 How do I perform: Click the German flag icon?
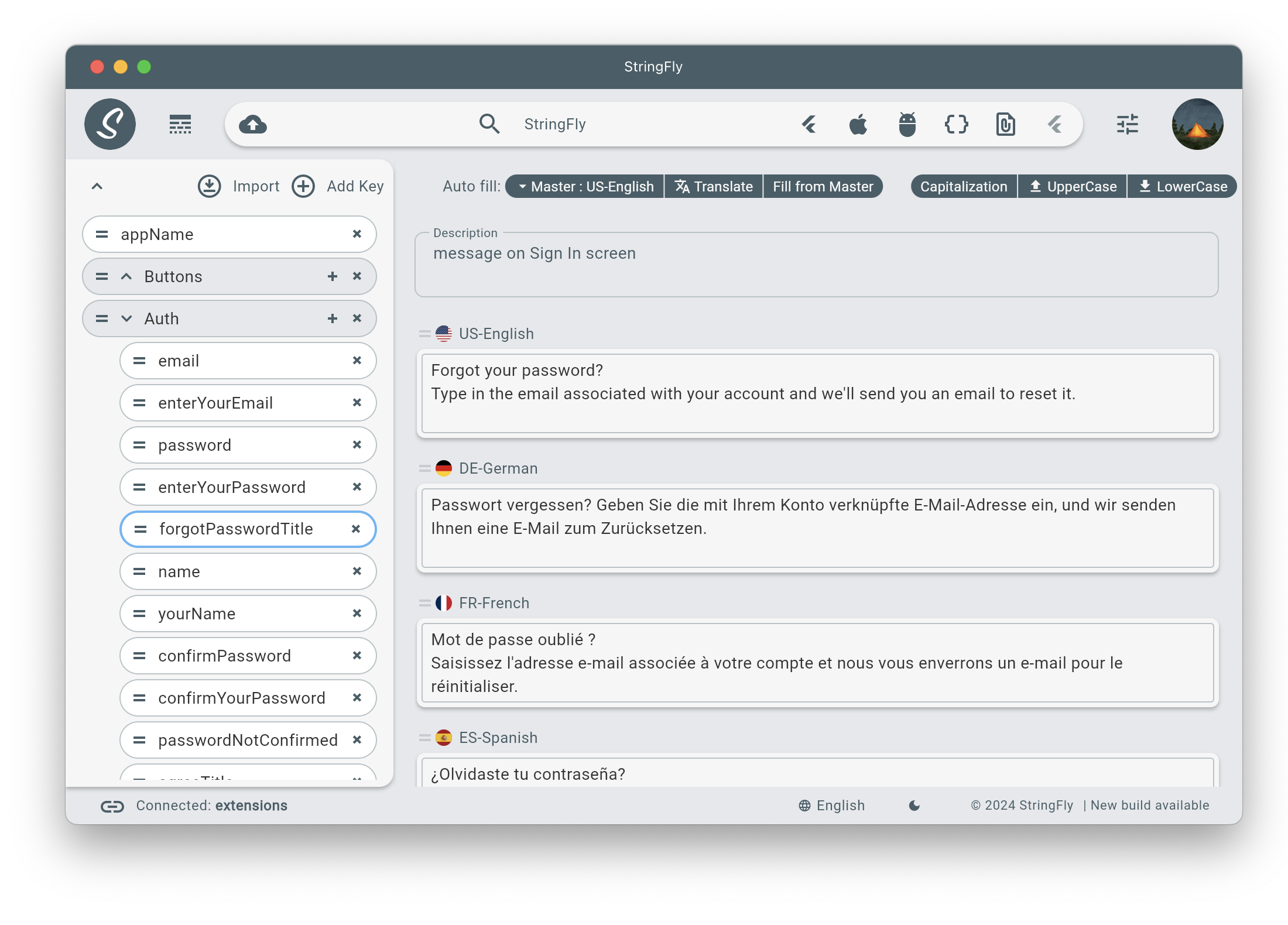click(444, 468)
